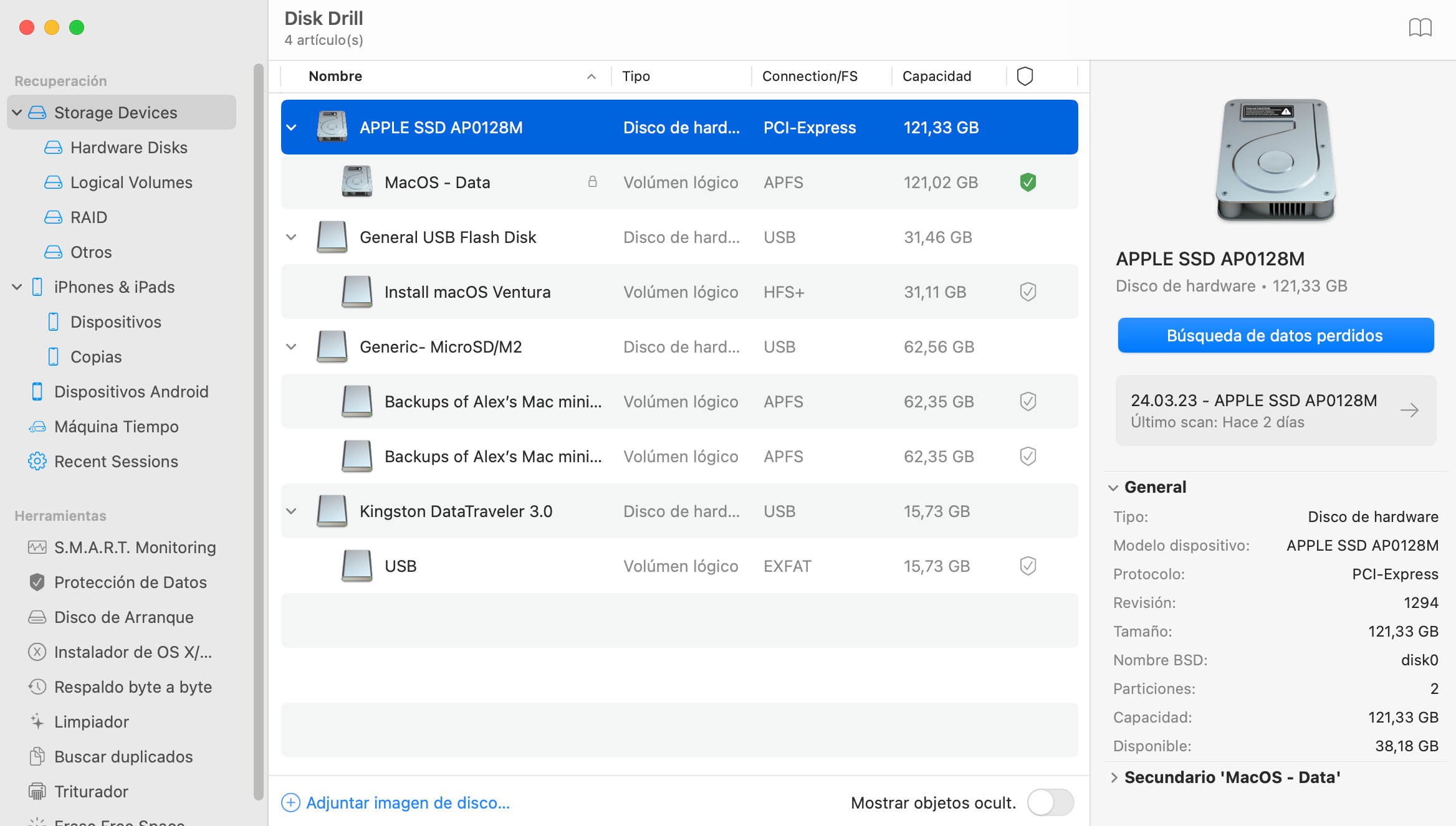The image size is (1456, 826).
Task: Toggle green protection shield for MacOS - Data
Action: click(x=1028, y=182)
